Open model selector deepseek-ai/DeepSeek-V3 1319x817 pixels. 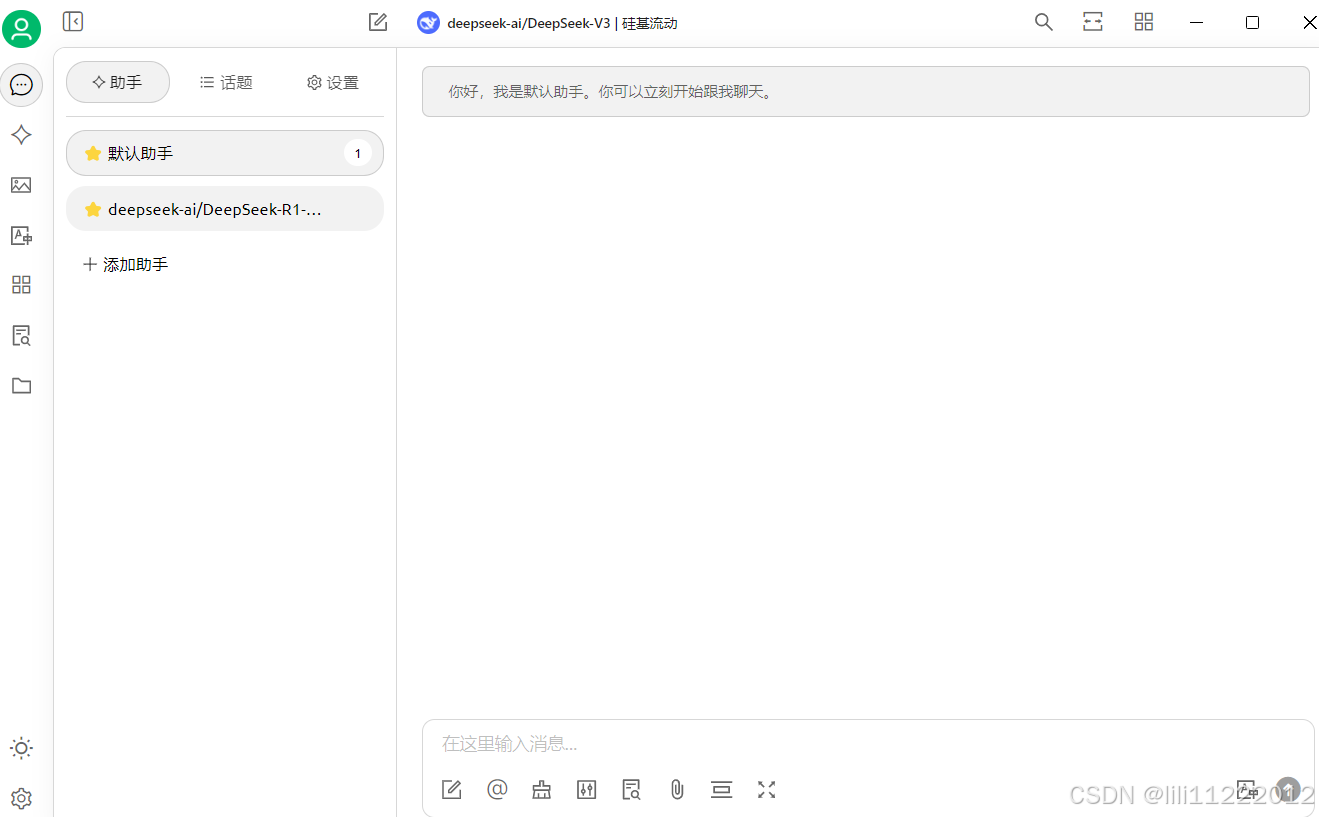547,23
